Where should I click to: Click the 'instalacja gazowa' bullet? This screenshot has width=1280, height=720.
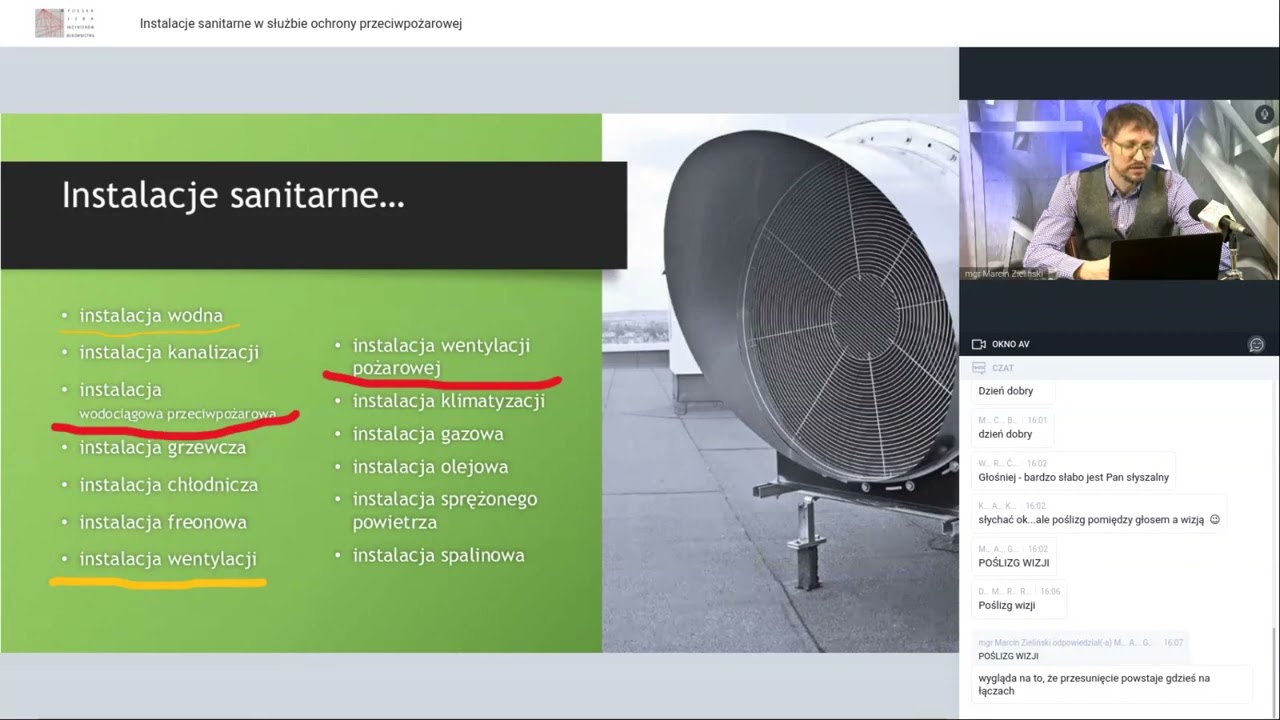click(x=428, y=434)
